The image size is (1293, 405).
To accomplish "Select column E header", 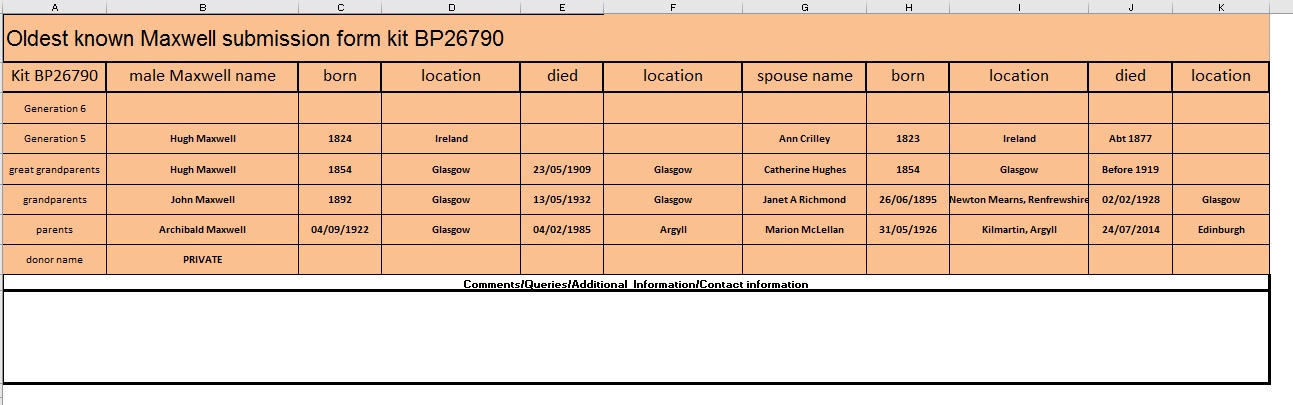I will (x=561, y=7).
